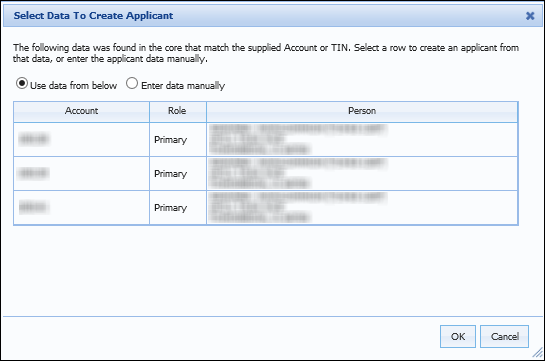Grab the dialog resize handle corner
This screenshot has width=545, height=361.
click(x=538, y=353)
